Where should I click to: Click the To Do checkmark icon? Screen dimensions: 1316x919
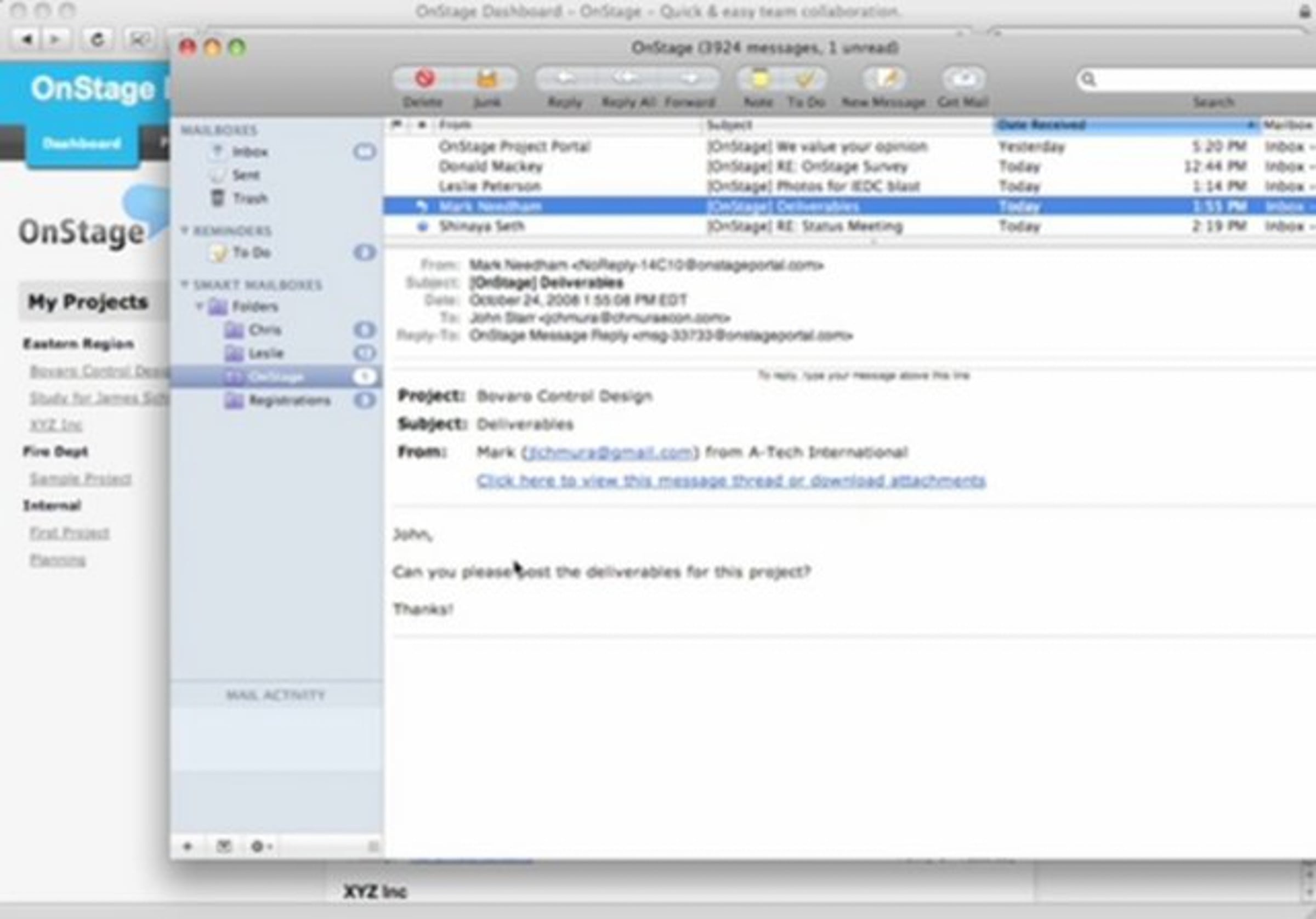click(806, 78)
